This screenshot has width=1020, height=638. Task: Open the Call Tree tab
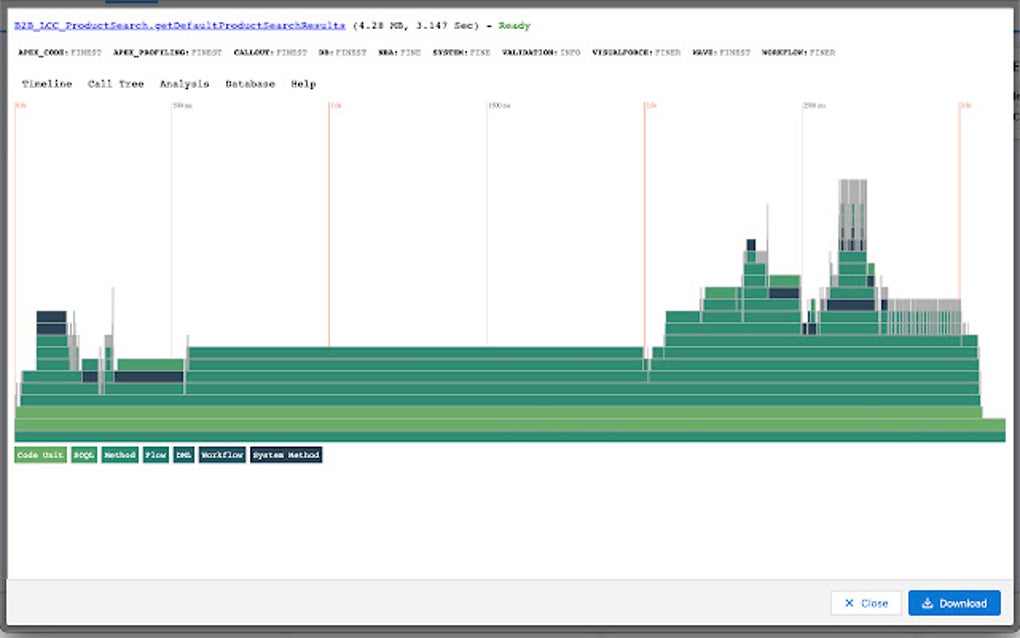(x=116, y=84)
